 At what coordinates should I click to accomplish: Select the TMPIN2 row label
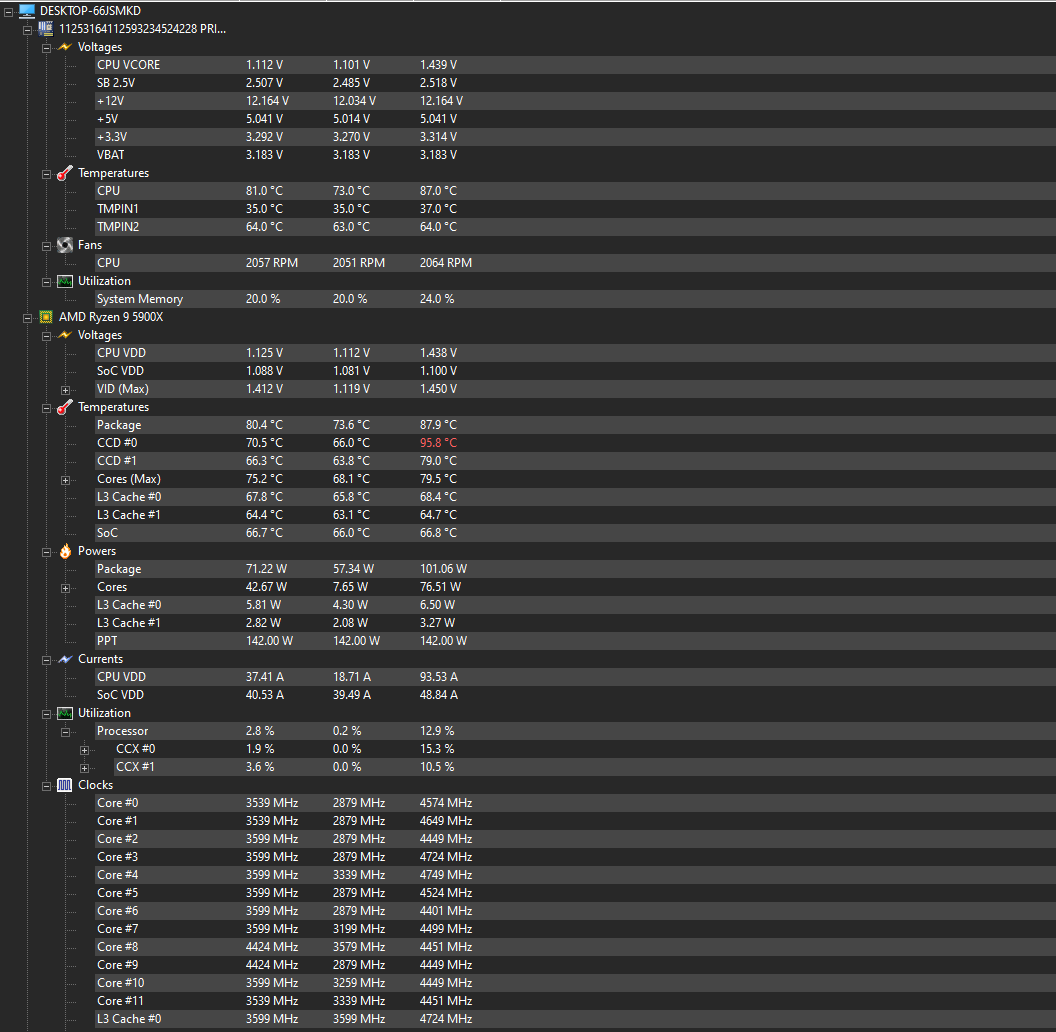coord(118,227)
